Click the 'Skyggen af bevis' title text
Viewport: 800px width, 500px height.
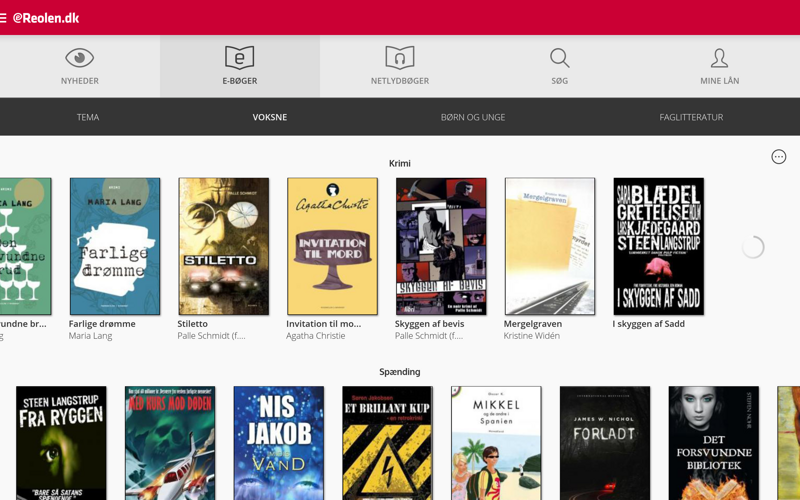click(429, 323)
